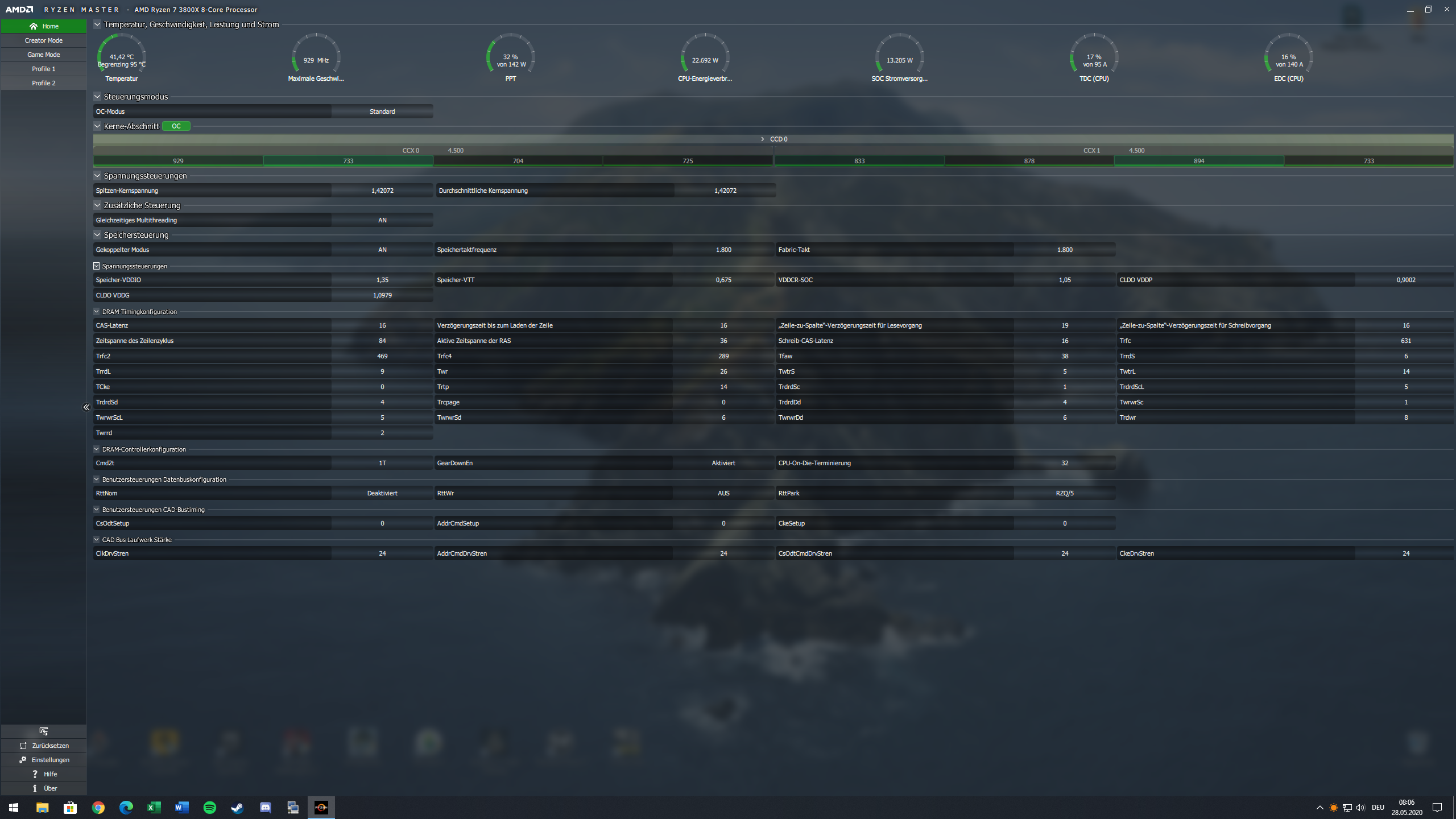Click the CPU-Energieverbrauch gauge
Image resolution: width=1456 pixels, height=819 pixels.
705,57
